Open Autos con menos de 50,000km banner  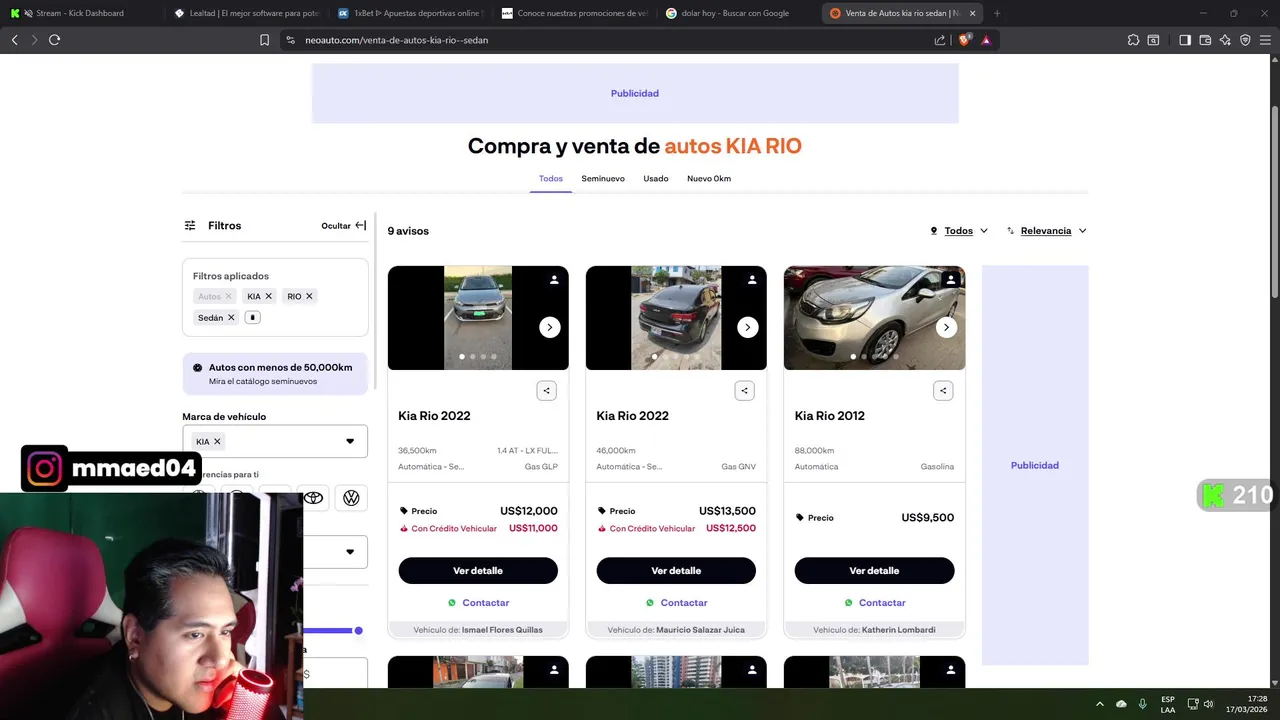click(x=275, y=373)
